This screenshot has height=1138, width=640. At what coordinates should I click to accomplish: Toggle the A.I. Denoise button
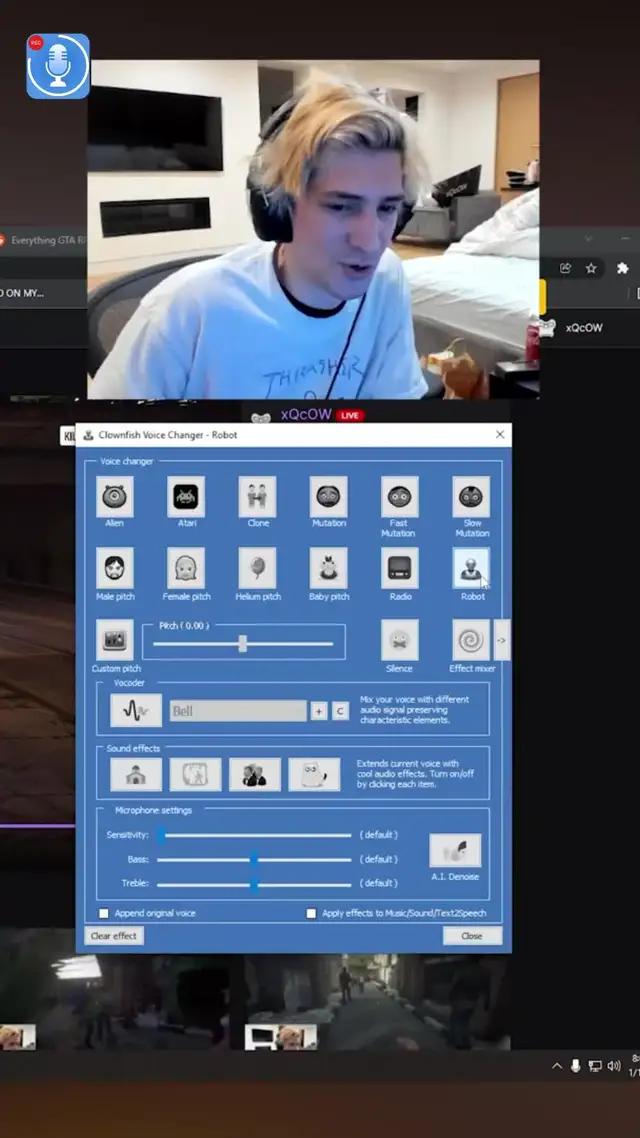(x=455, y=851)
